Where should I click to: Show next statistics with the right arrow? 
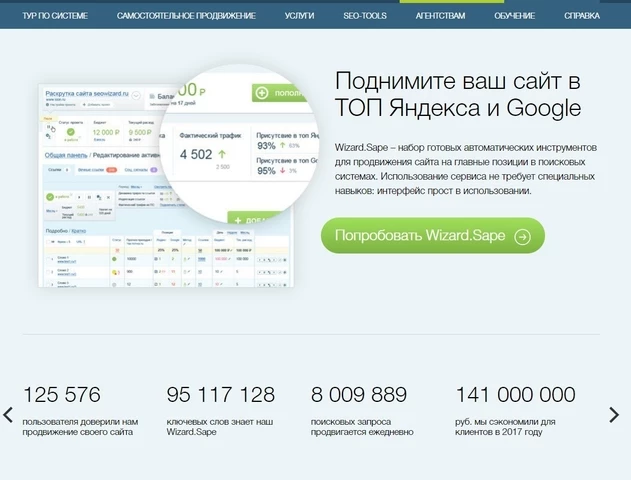point(614,415)
